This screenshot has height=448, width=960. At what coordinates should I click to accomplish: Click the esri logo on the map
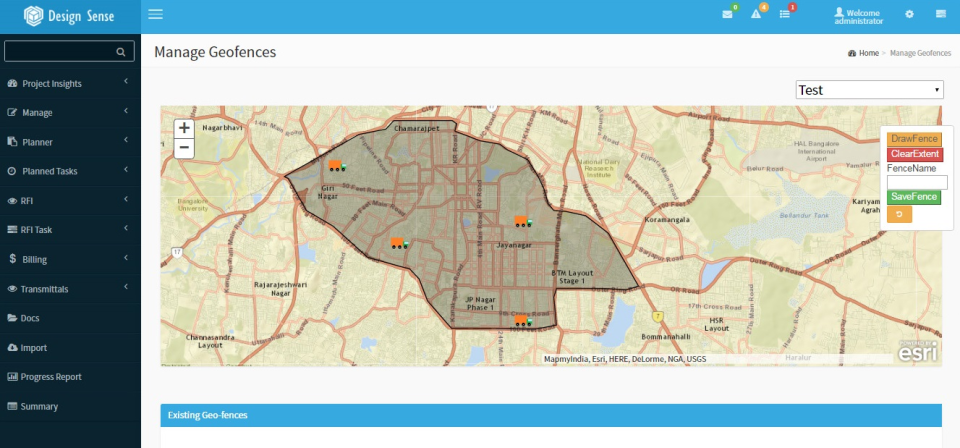[917, 351]
